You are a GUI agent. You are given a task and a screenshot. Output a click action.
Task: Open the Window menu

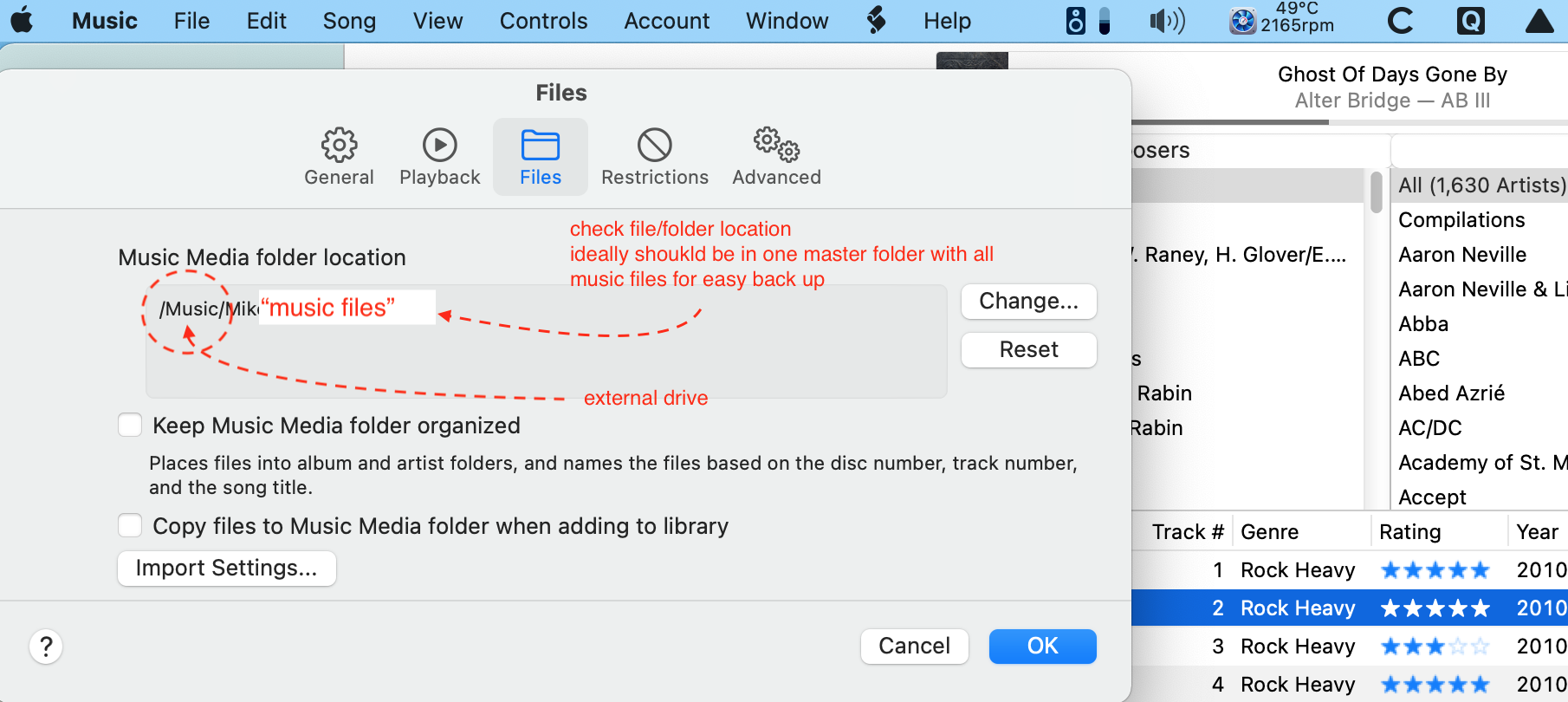pos(787,21)
